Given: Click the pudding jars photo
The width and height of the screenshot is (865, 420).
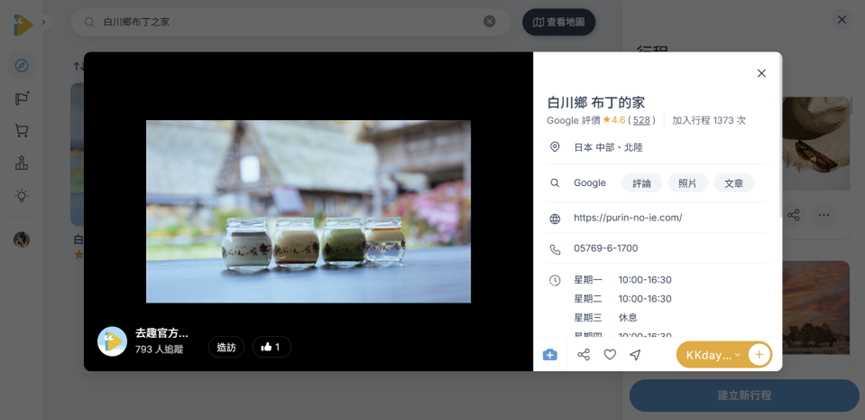Looking at the screenshot, I should [x=308, y=211].
